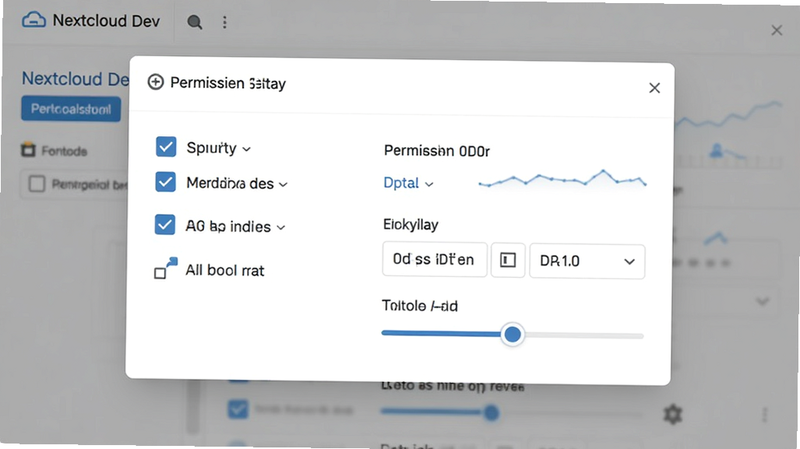Screen dimensions: 800x449
Task: Uncheck the Merddixa des checkbox
Action: tap(165, 182)
